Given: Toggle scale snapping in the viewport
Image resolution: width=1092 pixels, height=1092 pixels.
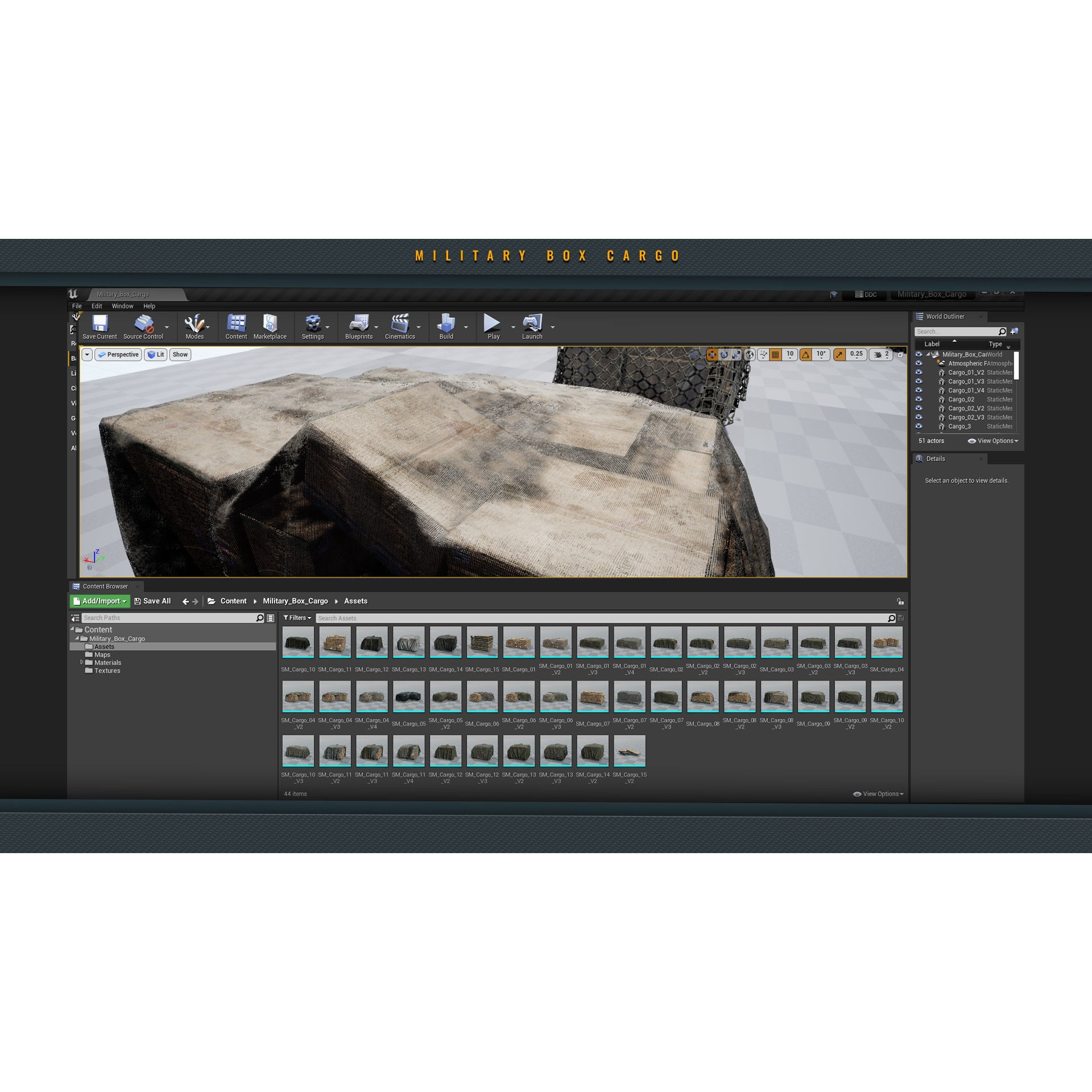Looking at the screenshot, I should tap(839, 355).
